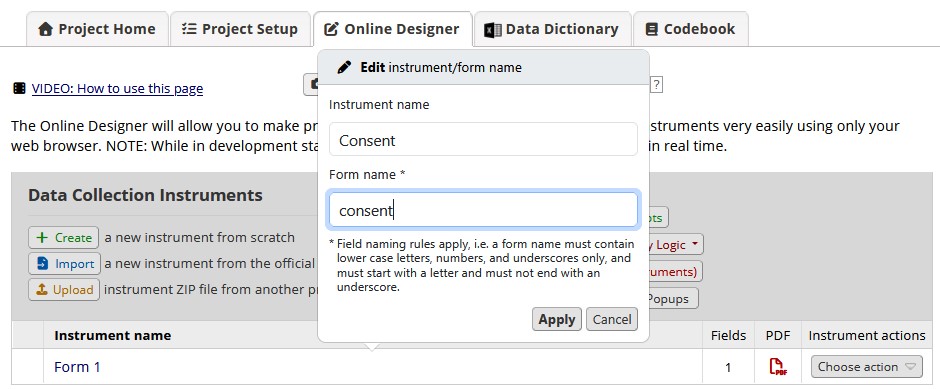Open the Choose action dropdown
Viewport: 940px width, 389px height.
(x=866, y=367)
